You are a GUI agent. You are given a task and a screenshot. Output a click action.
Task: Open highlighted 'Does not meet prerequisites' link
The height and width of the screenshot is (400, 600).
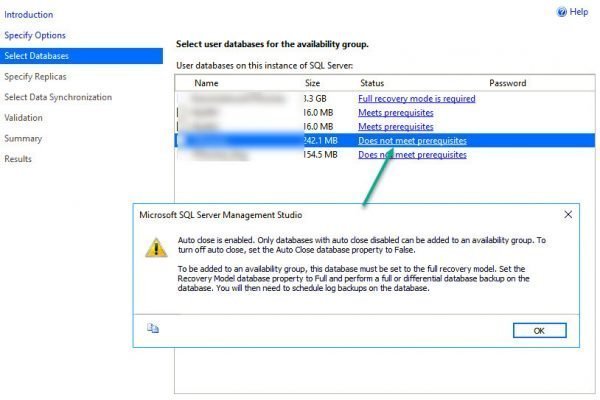412,141
